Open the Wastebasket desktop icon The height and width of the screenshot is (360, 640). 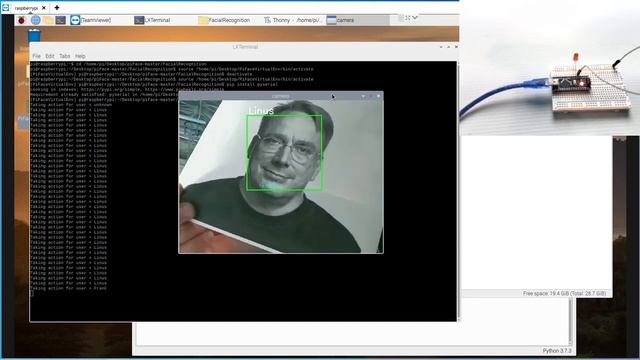click(34, 36)
